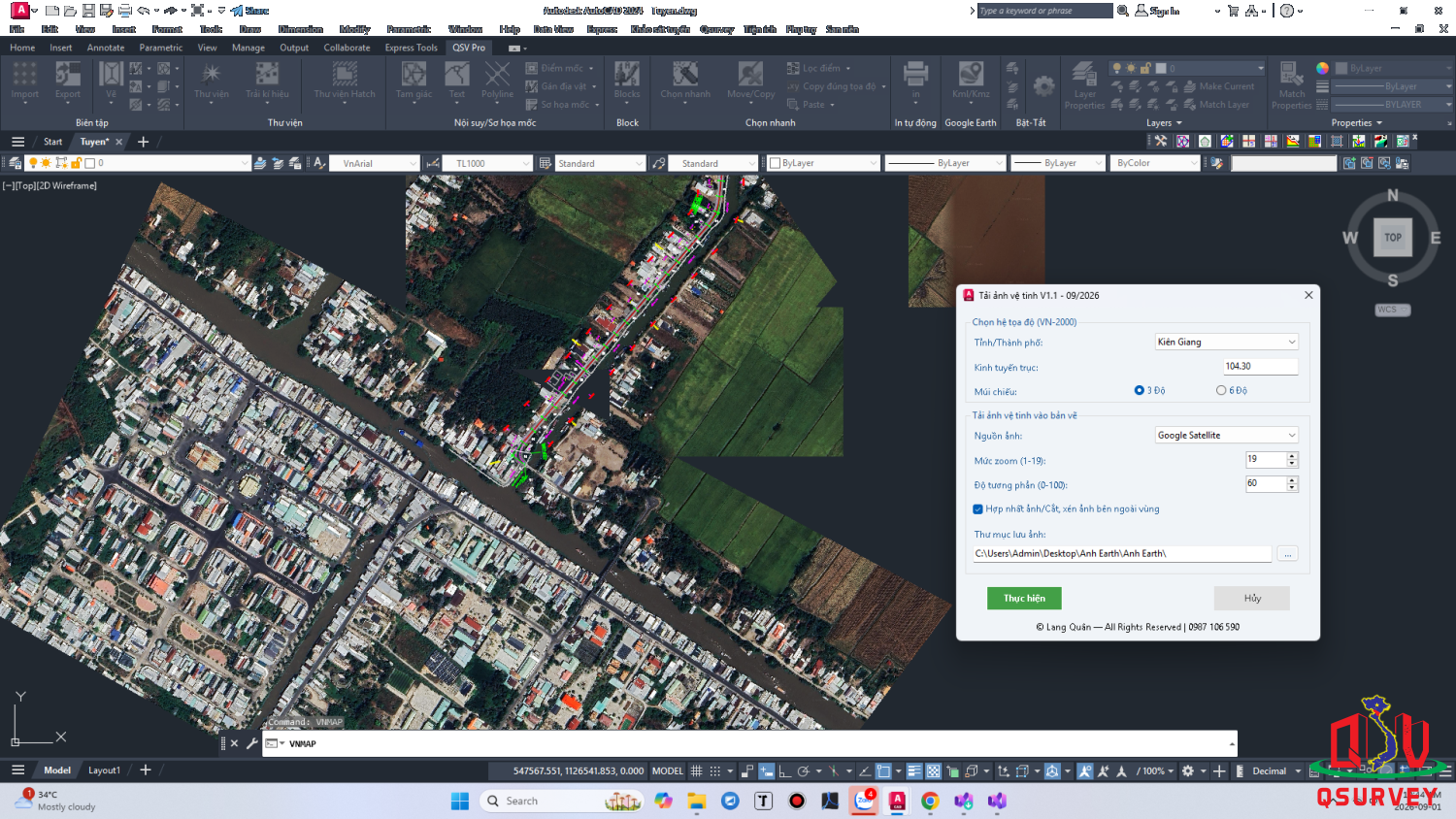Toggle the Hợp nhất ảnh/Cắt checkbox
The width and height of the screenshot is (1456, 819).
[978, 508]
